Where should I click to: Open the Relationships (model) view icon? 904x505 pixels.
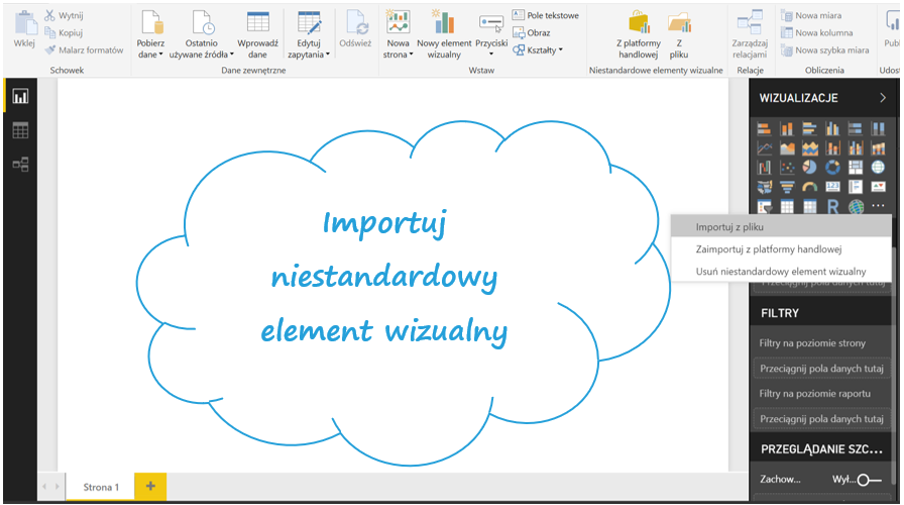pos(20,165)
